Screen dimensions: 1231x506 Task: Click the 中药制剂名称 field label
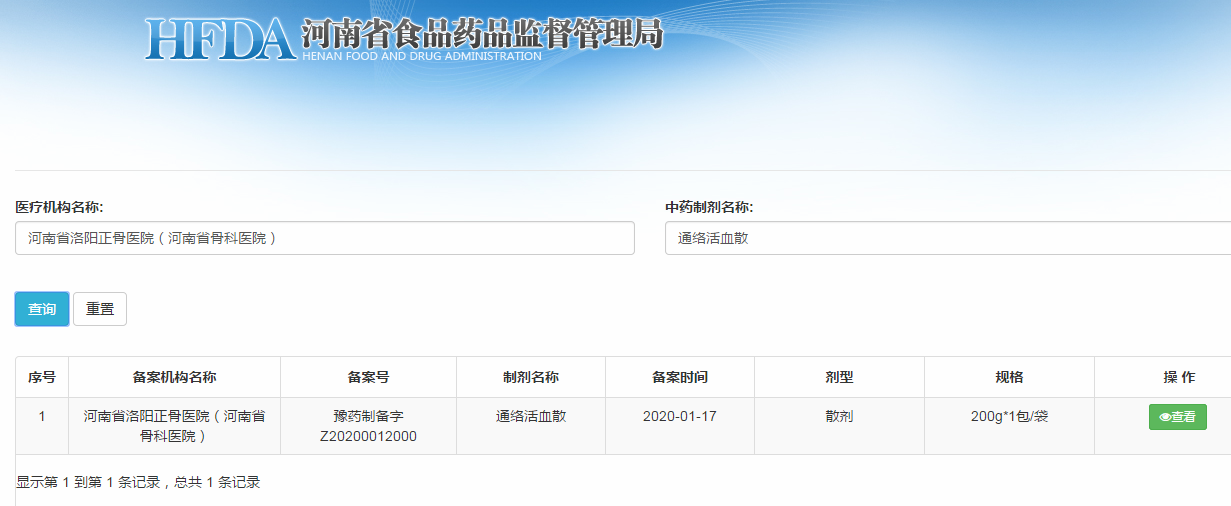point(709,207)
